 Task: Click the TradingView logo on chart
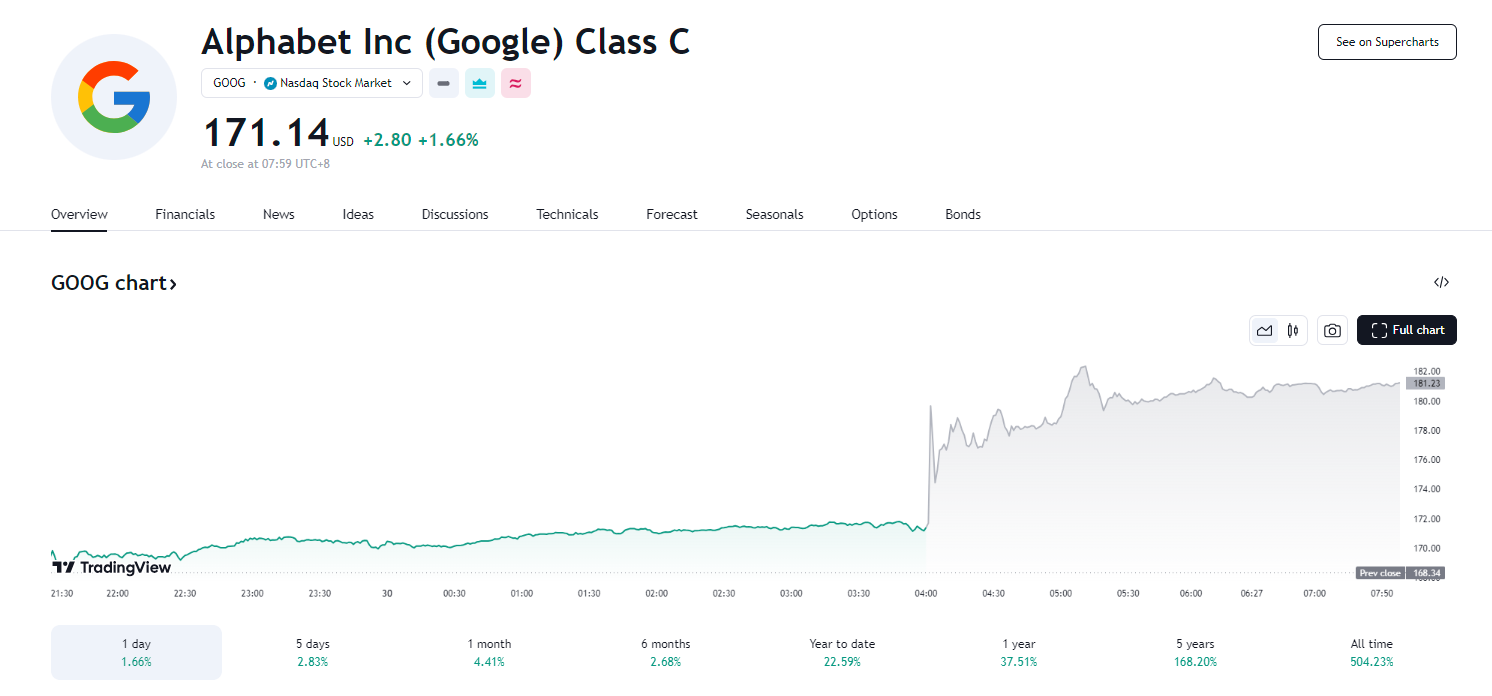(112, 567)
